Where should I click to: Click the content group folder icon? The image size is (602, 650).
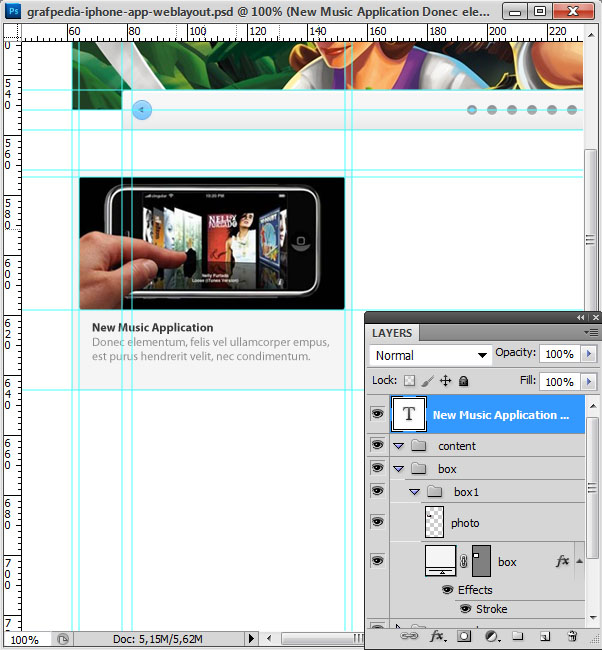point(418,446)
